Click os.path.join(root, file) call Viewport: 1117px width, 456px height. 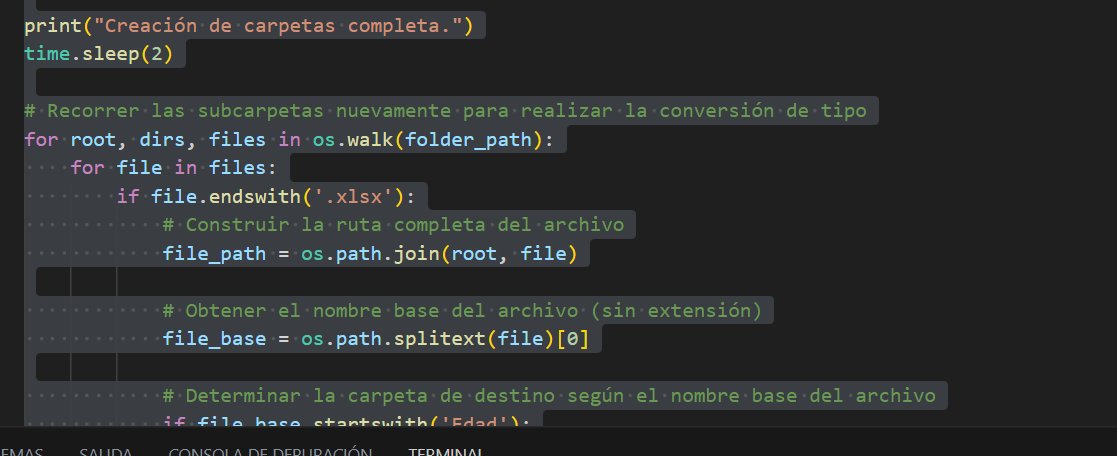(x=439, y=254)
